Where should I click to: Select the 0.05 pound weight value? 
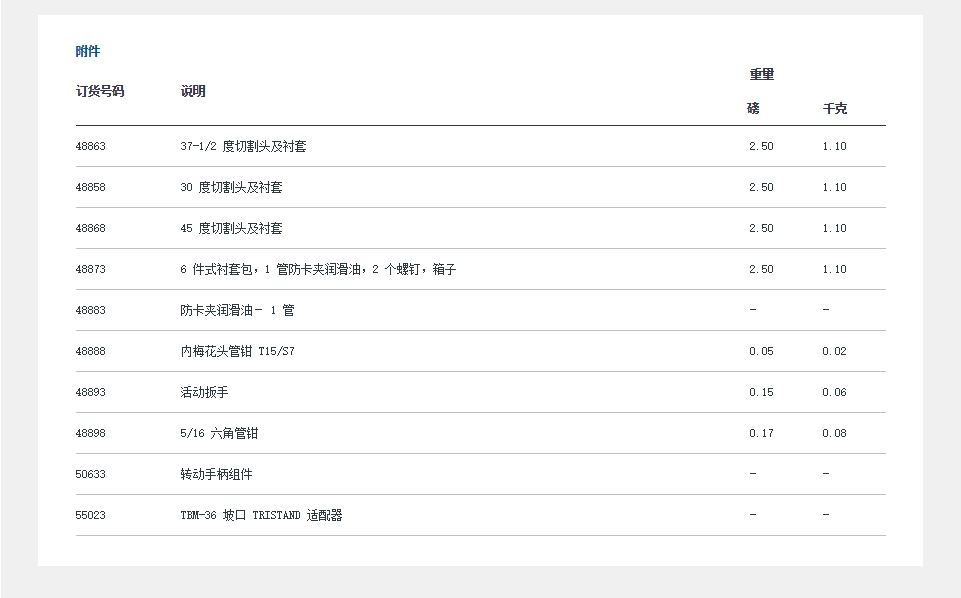tap(761, 351)
